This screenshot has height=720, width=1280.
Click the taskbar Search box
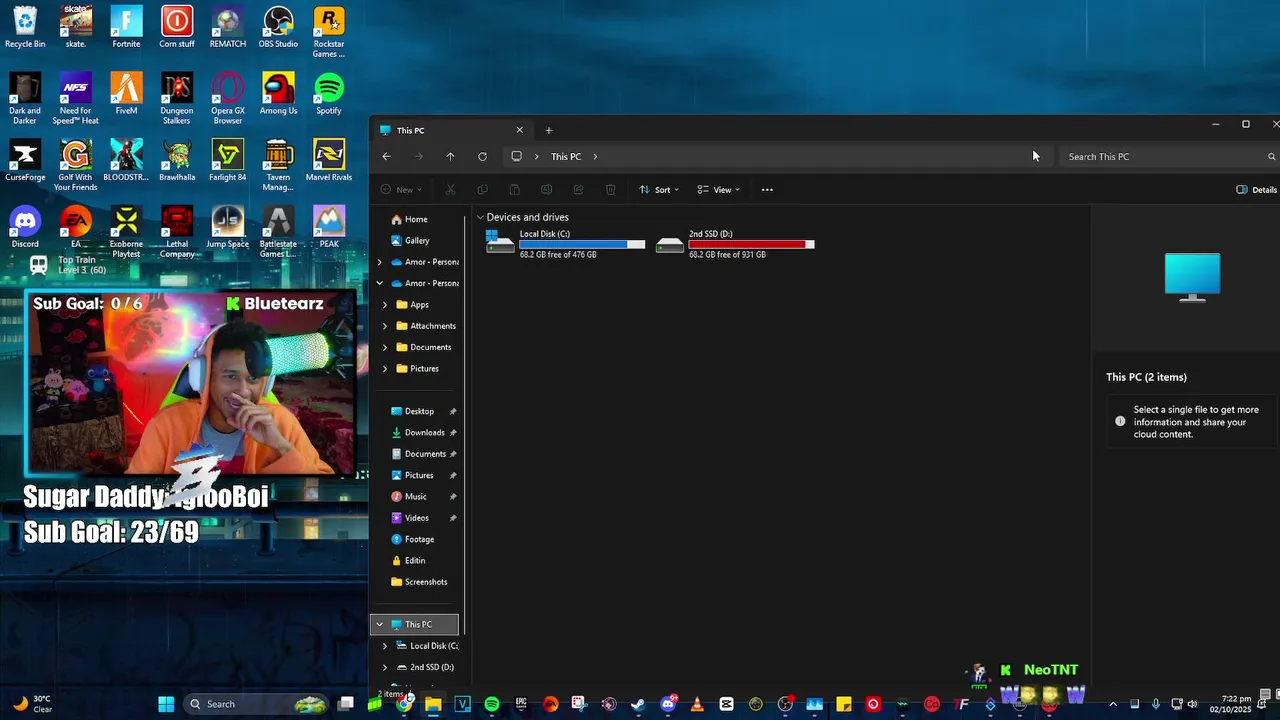pyautogui.click(x=257, y=704)
